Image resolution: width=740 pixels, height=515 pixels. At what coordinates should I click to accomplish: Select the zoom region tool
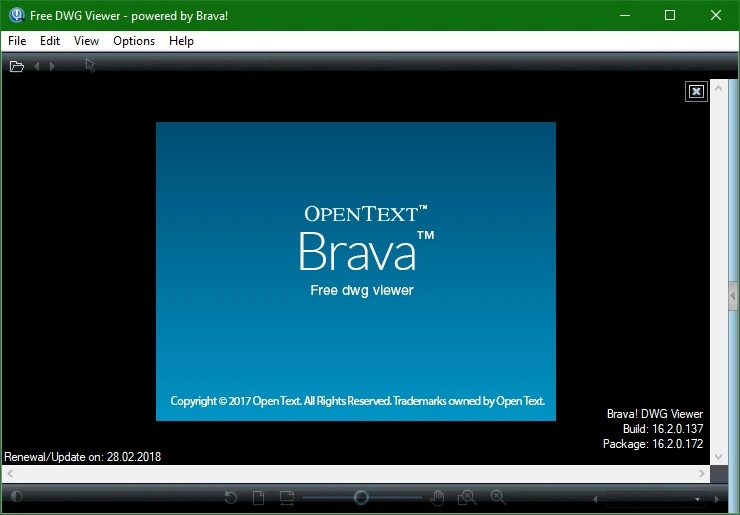467,497
